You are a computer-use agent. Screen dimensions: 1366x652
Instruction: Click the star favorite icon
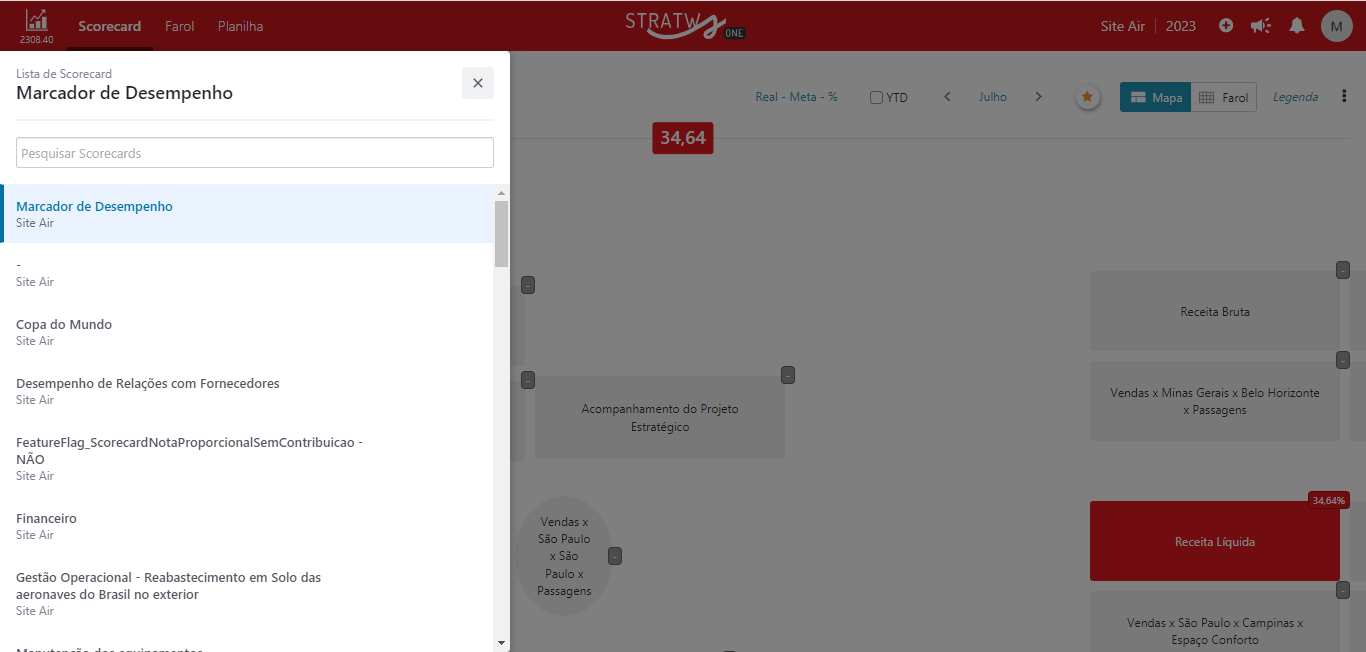[1088, 97]
